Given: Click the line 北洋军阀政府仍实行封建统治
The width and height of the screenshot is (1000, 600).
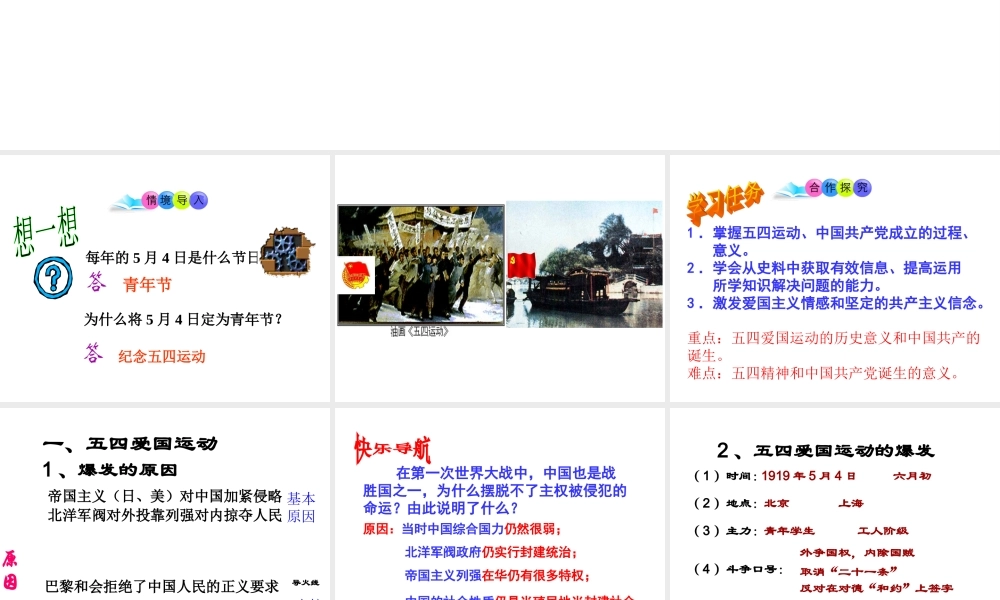Looking at the screenshot, I should [x=491, y=552].
